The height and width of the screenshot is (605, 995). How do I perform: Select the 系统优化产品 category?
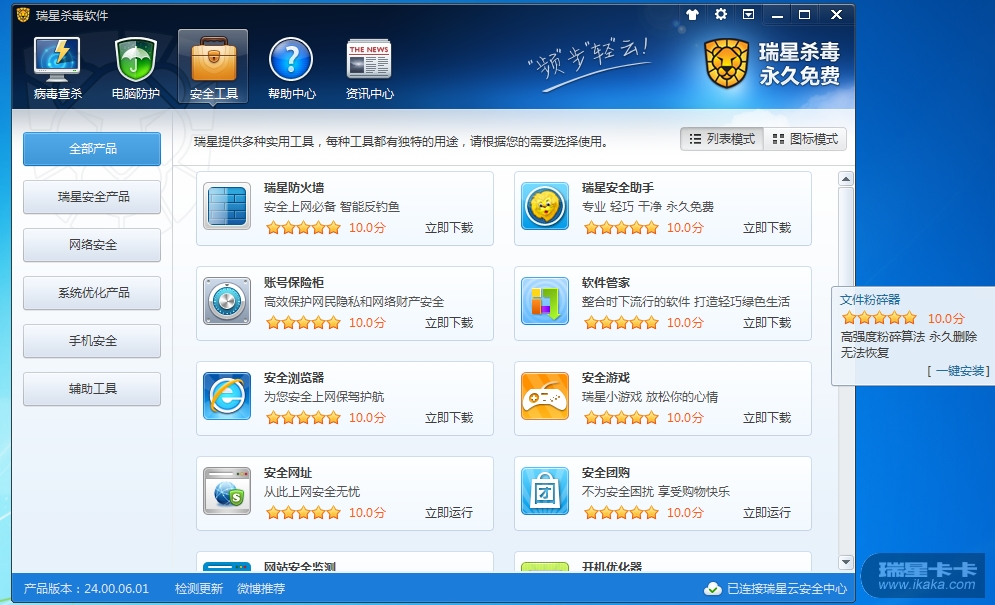(92, 293)
